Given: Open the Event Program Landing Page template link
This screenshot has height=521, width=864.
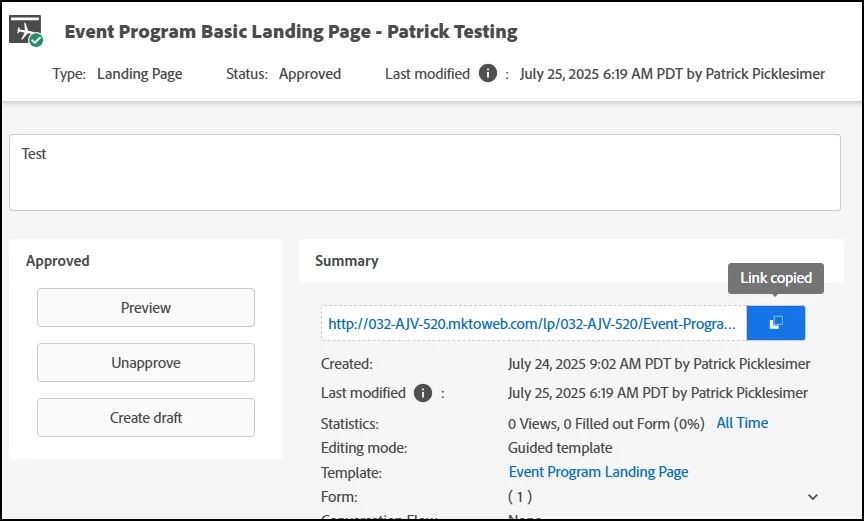Looking at the screenshot, I should (598, 472).
